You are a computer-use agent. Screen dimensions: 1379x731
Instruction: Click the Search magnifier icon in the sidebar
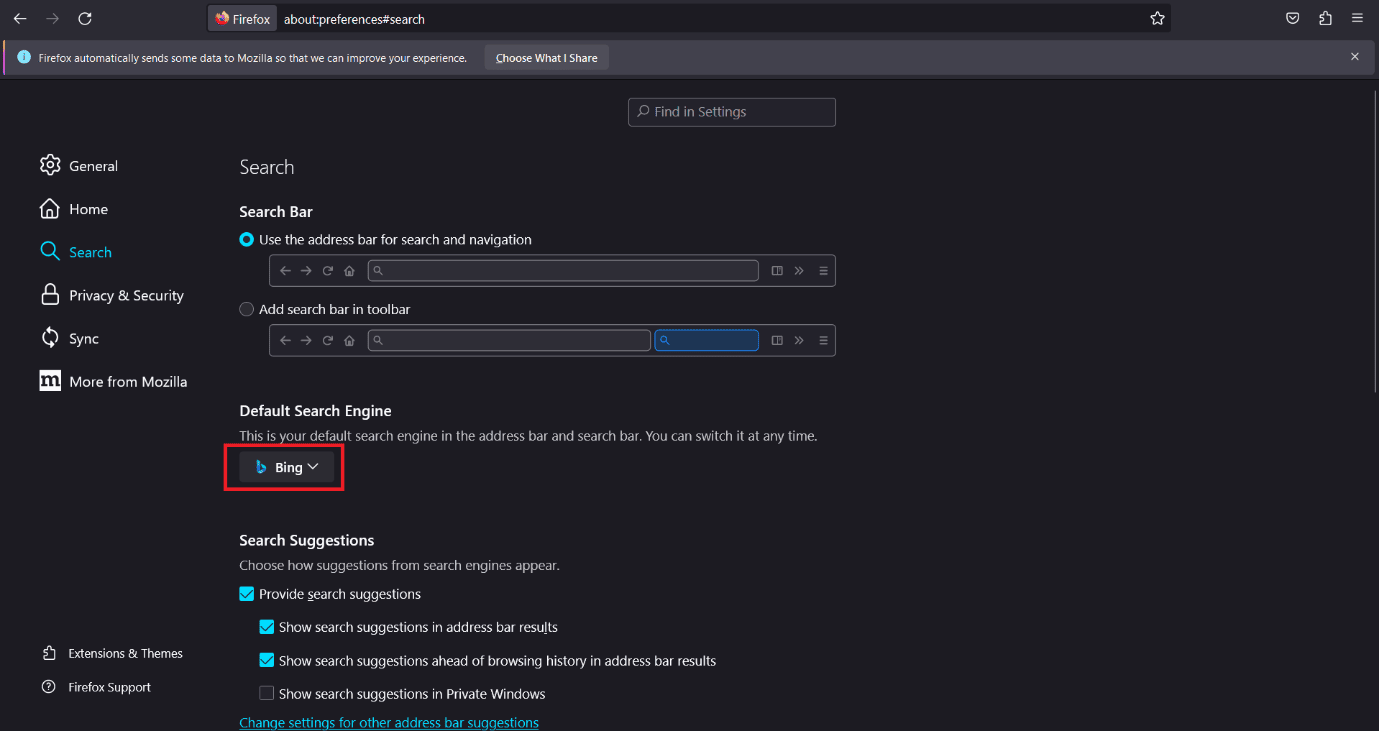coord(50,251)
